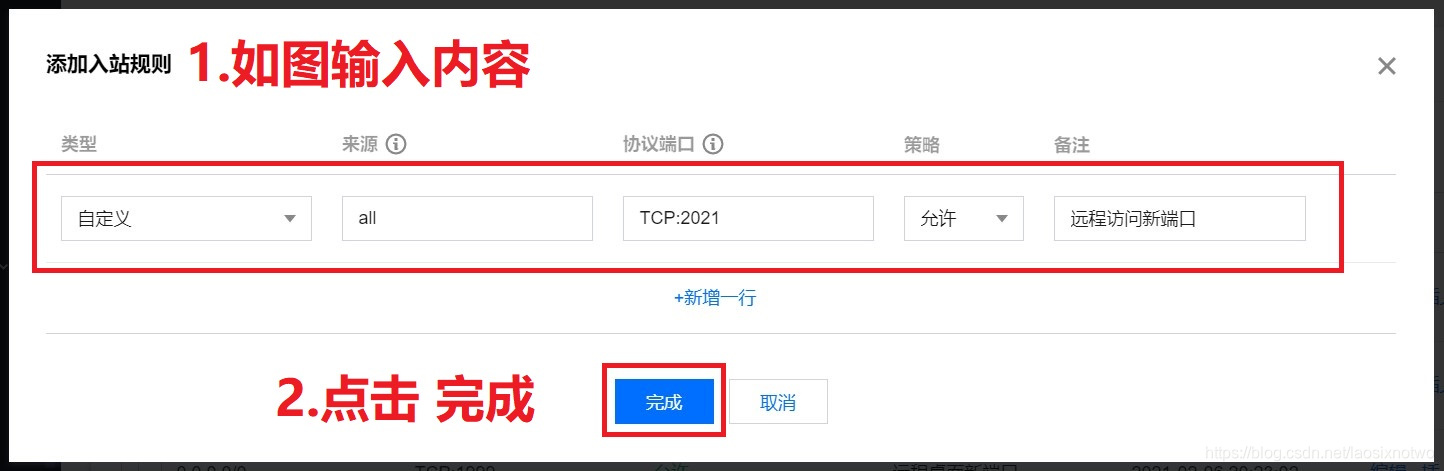
Task: Focus the source field containing all
Action: (467, 218)
